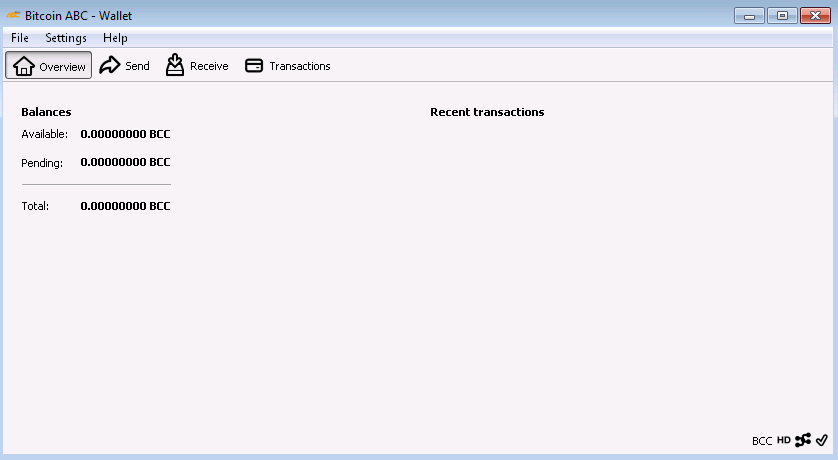
Task: Switch to the Overview tab
Action: (x=49, y=65)
